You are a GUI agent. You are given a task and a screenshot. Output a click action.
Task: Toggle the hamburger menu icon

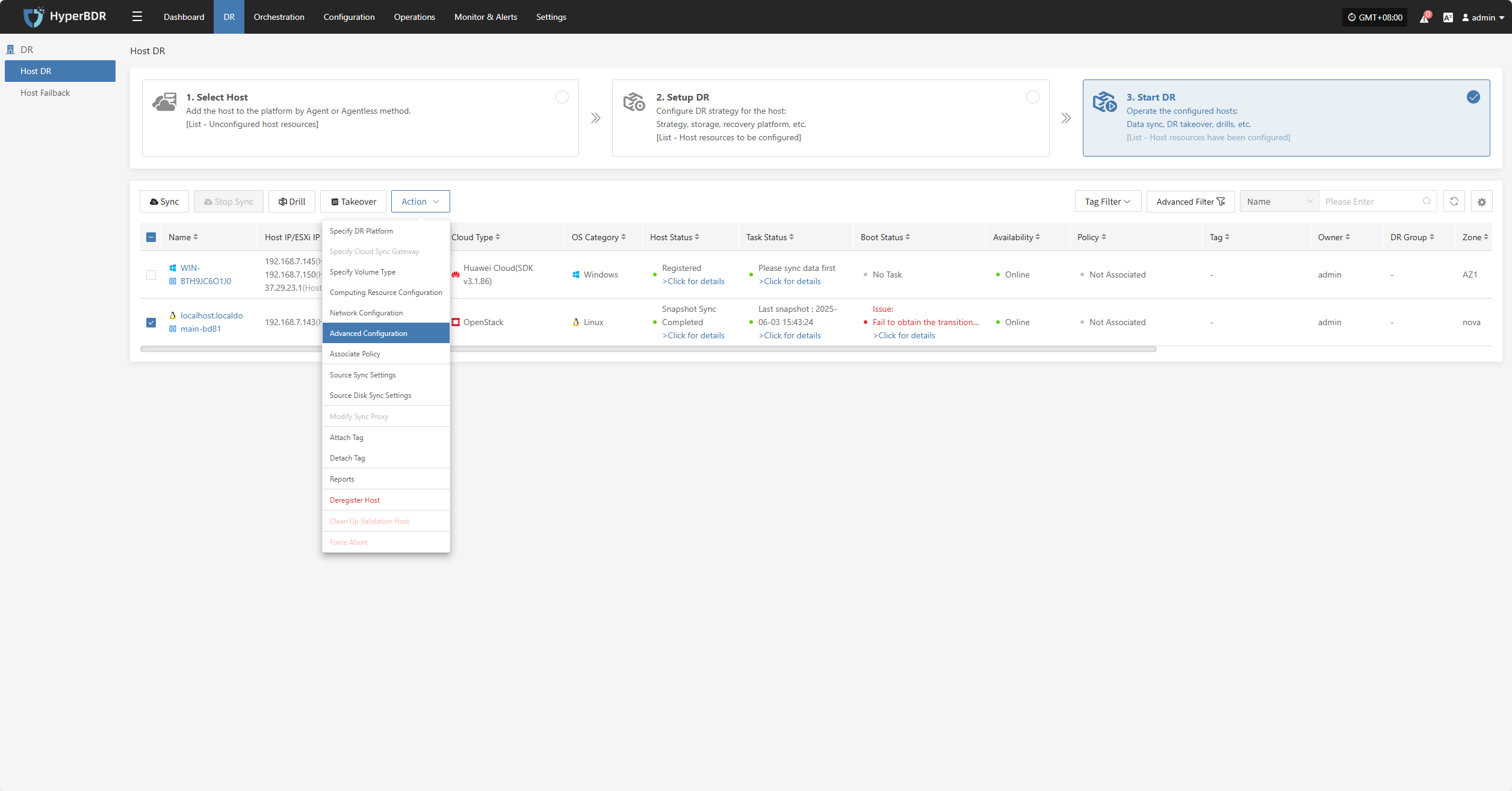(x=137, y=17)
